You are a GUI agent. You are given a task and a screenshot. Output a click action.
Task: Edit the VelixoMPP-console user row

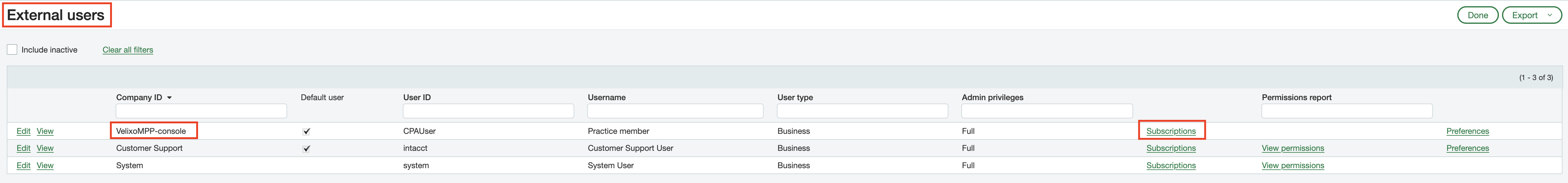[23, 131]
